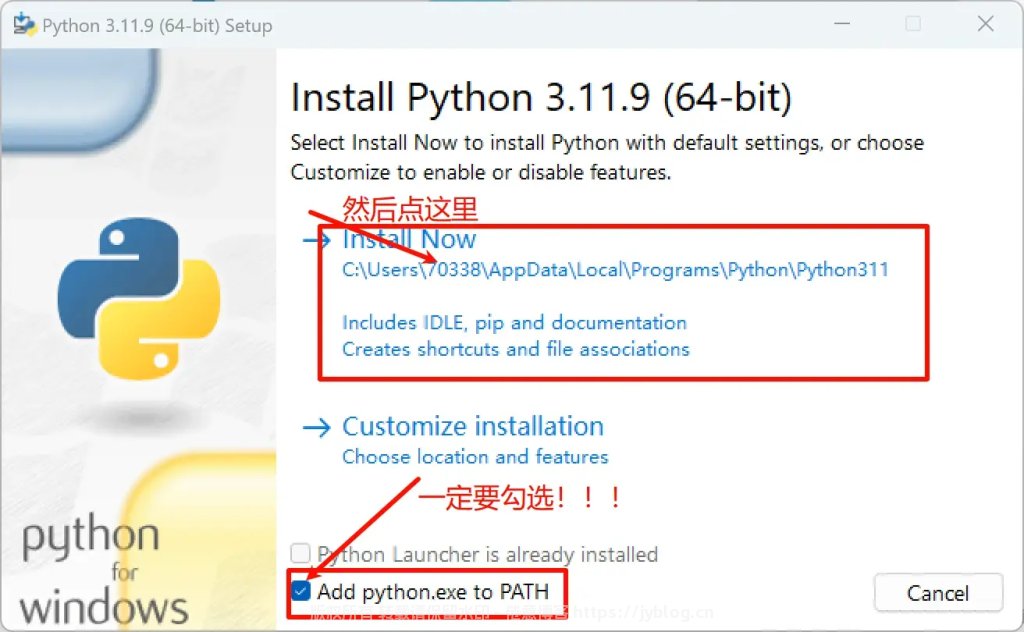Close the Python Setup window
Viewport: 1024px width, 632px height.
pos(985,25)
